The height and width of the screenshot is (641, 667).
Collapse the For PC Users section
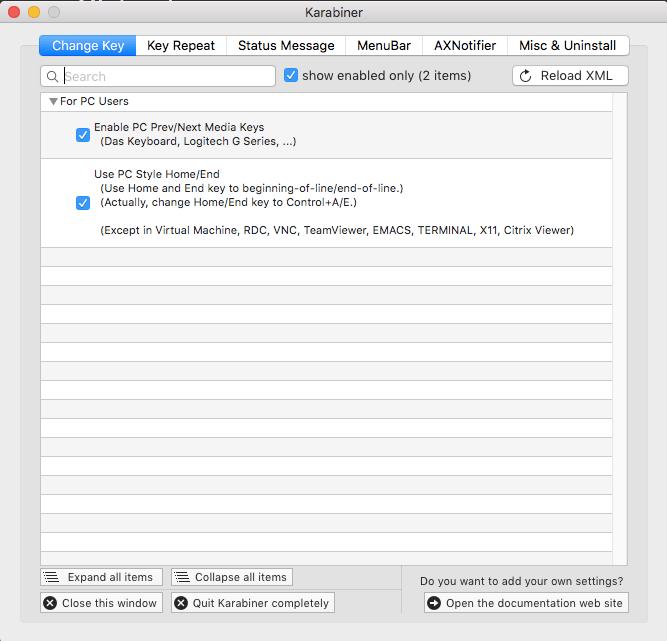tap(53, 102)
